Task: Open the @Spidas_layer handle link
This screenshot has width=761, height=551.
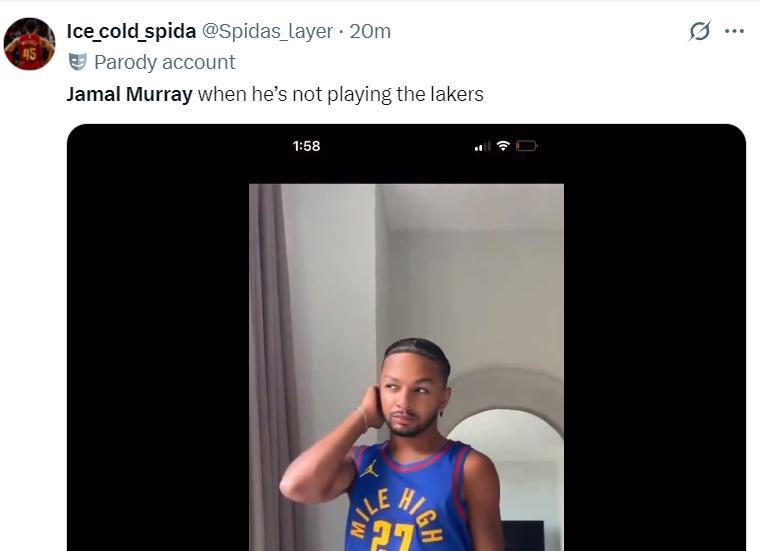Action: (x=267, y=31)
